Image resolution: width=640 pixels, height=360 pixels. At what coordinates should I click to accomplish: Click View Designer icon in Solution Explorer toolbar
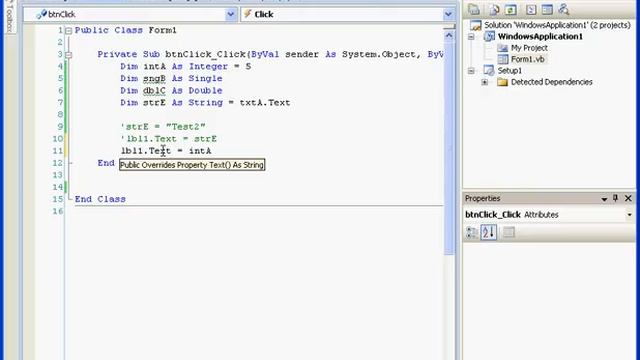547,9
